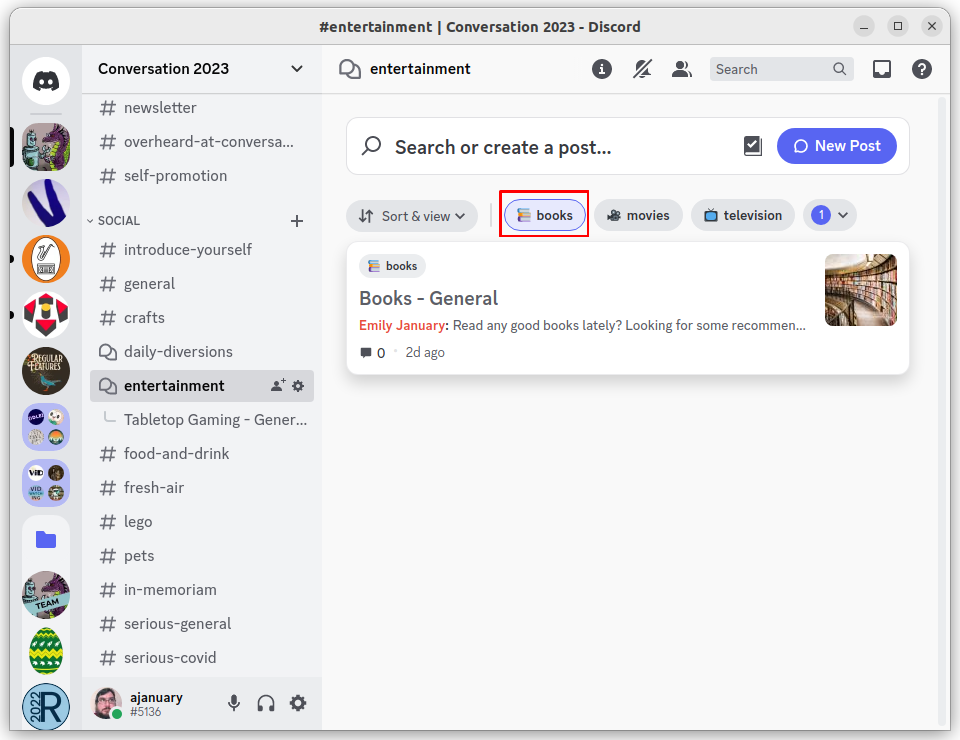Open Conversation 2023 server menu
Screen dimensions: 960x740
[201, 69]
